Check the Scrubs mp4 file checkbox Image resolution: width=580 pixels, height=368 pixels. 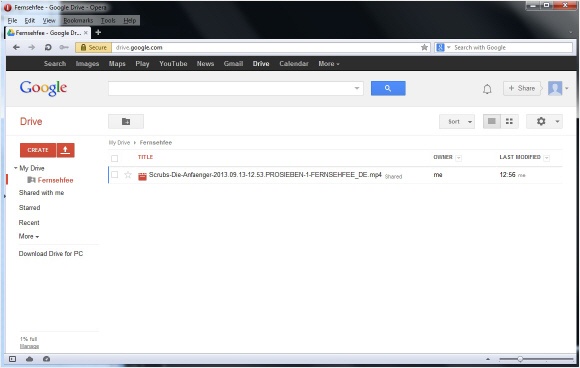pos(115,175)
